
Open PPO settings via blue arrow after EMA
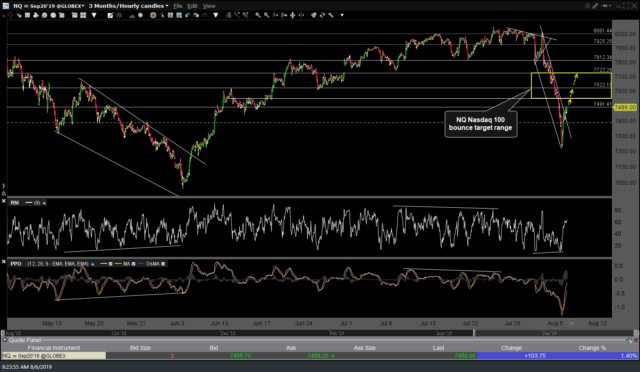(x=93, y=264)
